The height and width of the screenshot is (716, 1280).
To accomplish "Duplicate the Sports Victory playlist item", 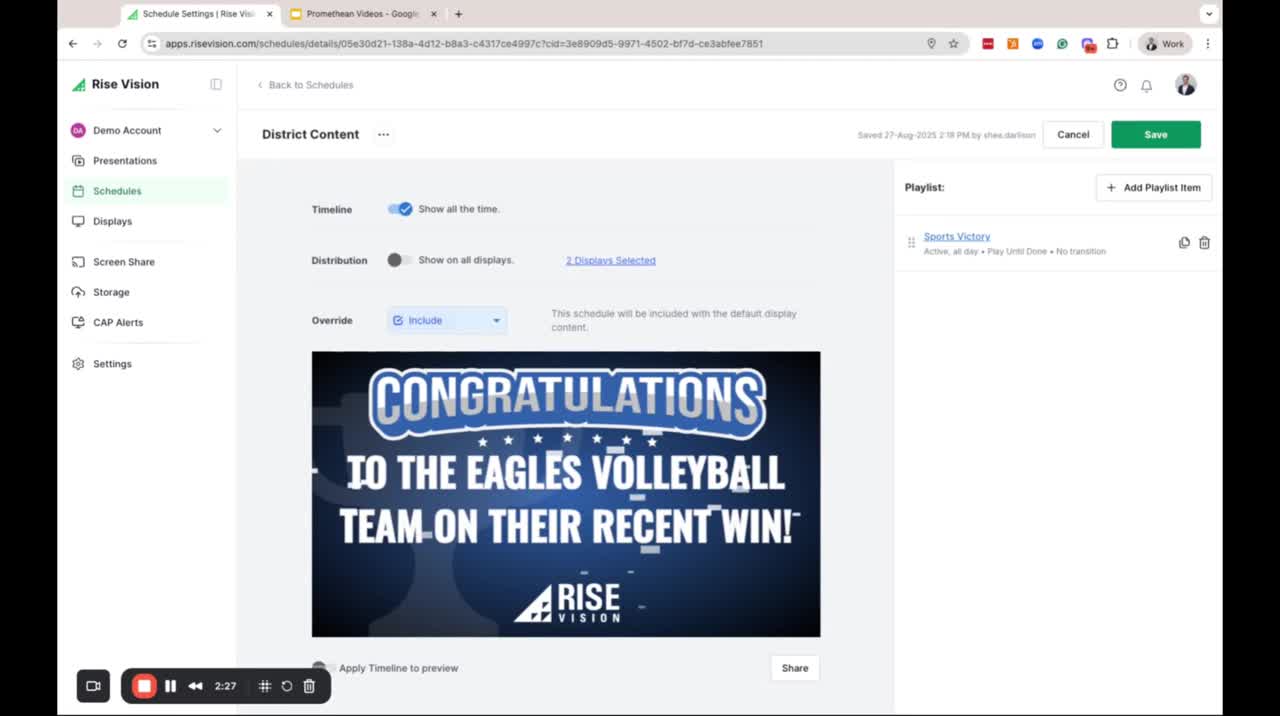I will (1184, 243).
